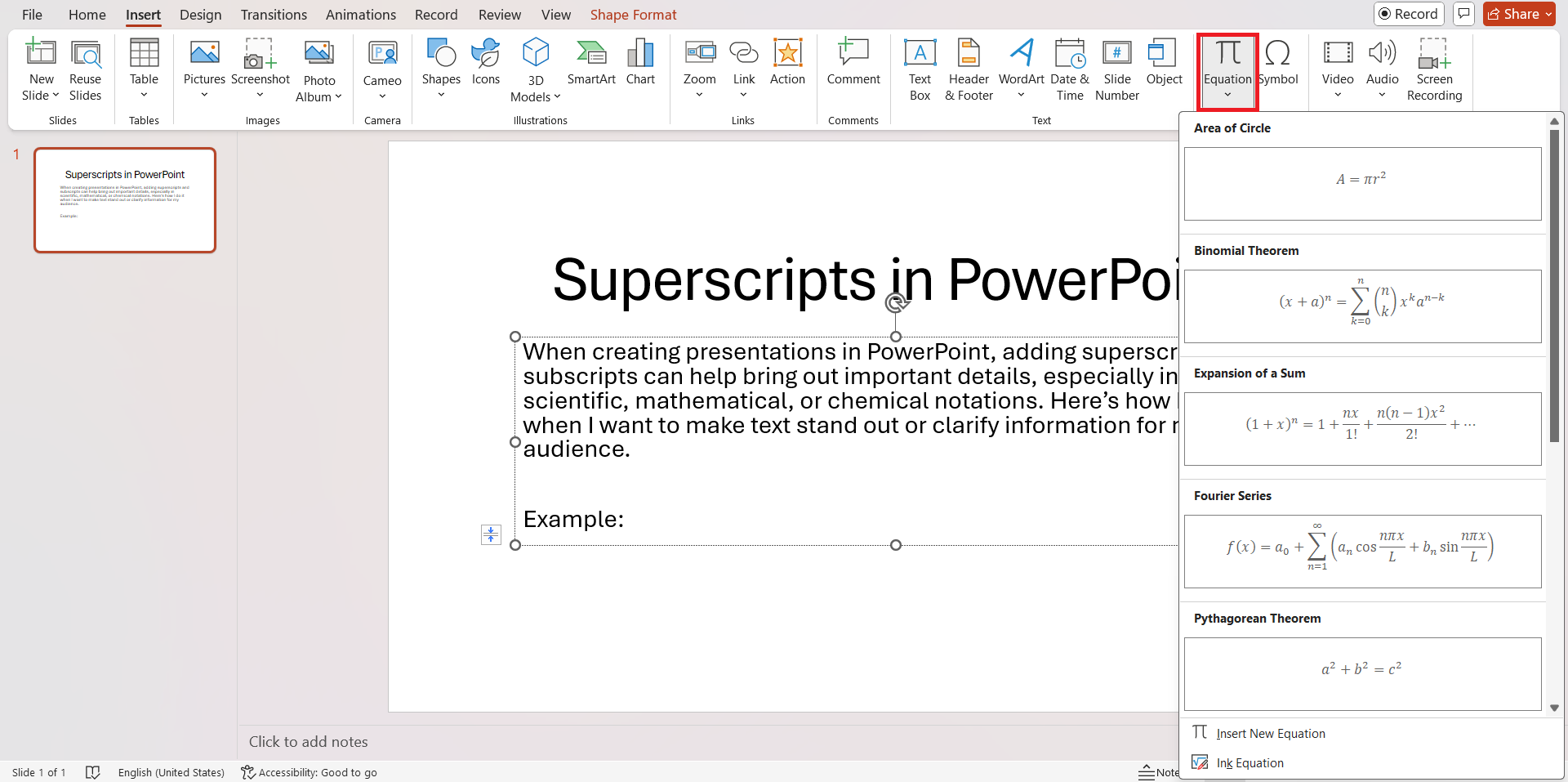Expand the 3D Models dropdown arrow
This screenshot has height=782, width=1568.
557,97
